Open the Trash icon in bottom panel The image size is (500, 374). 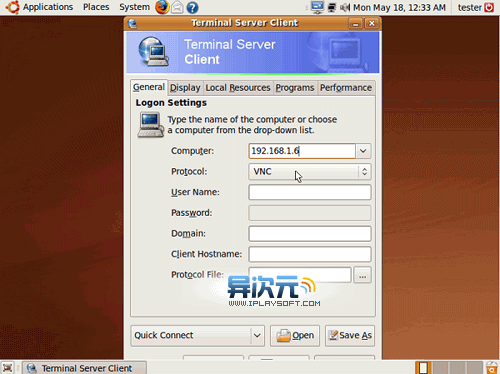click(x=492, y=368)
